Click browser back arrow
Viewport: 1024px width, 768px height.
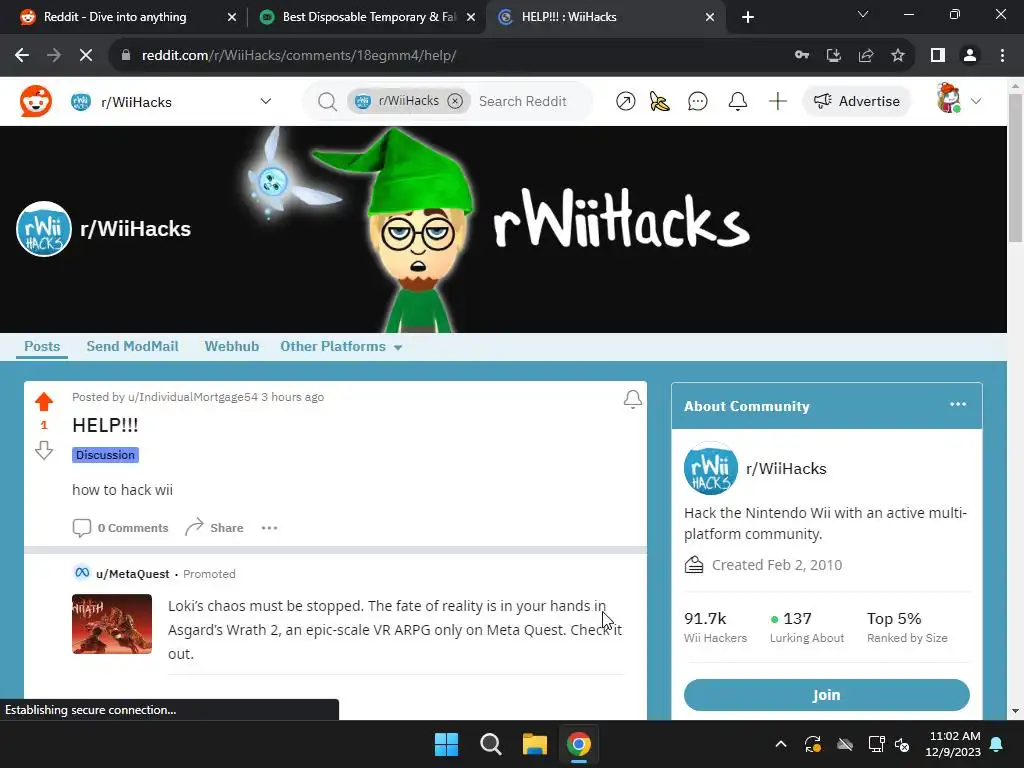pos(22,56)
